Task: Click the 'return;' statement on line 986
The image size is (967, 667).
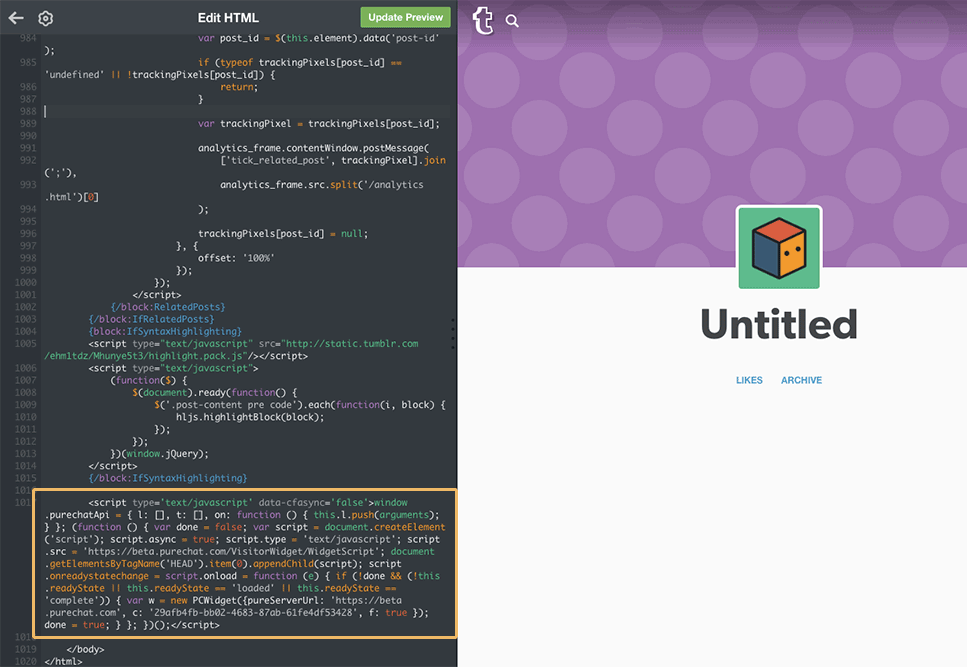Action: (x=239, y=87)
